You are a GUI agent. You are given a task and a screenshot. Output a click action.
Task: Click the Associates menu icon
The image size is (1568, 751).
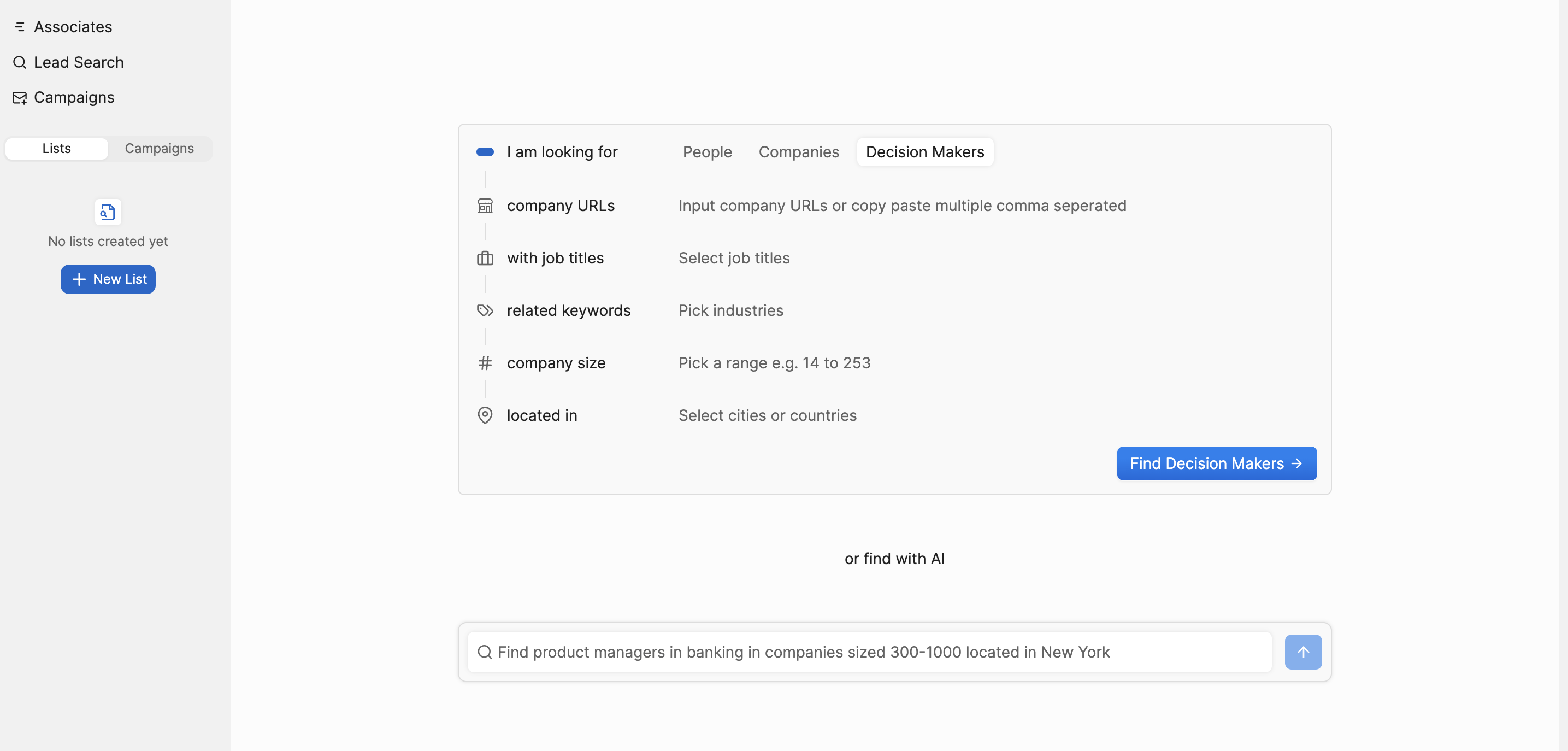click(20, 27)
